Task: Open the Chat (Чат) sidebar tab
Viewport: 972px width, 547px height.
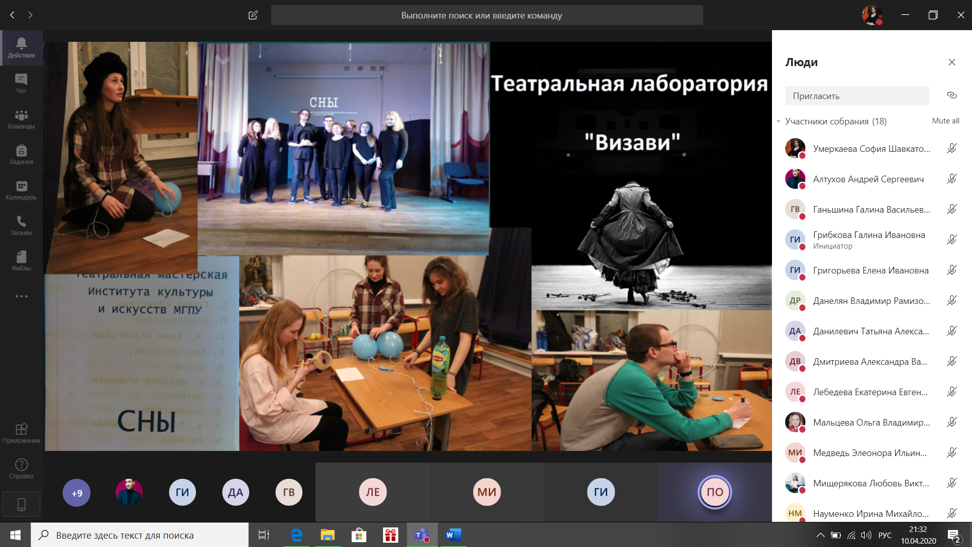Action: pyautogui.click(x=21, y=83)
